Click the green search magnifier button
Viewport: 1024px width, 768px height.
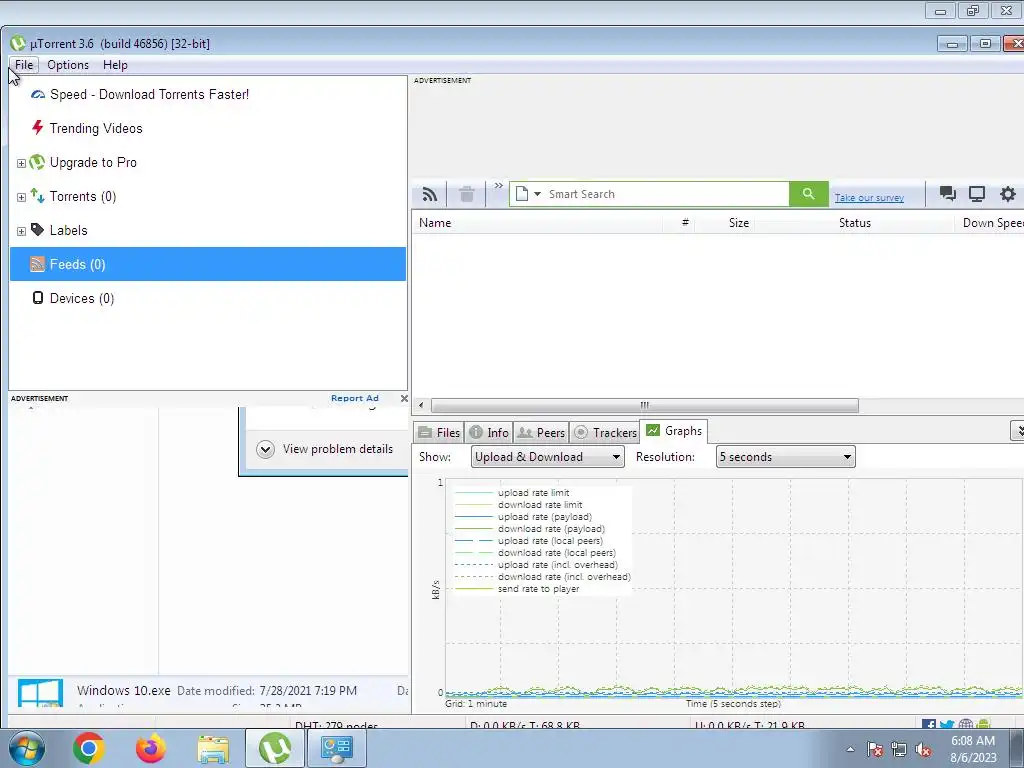[x=808, y=194]
